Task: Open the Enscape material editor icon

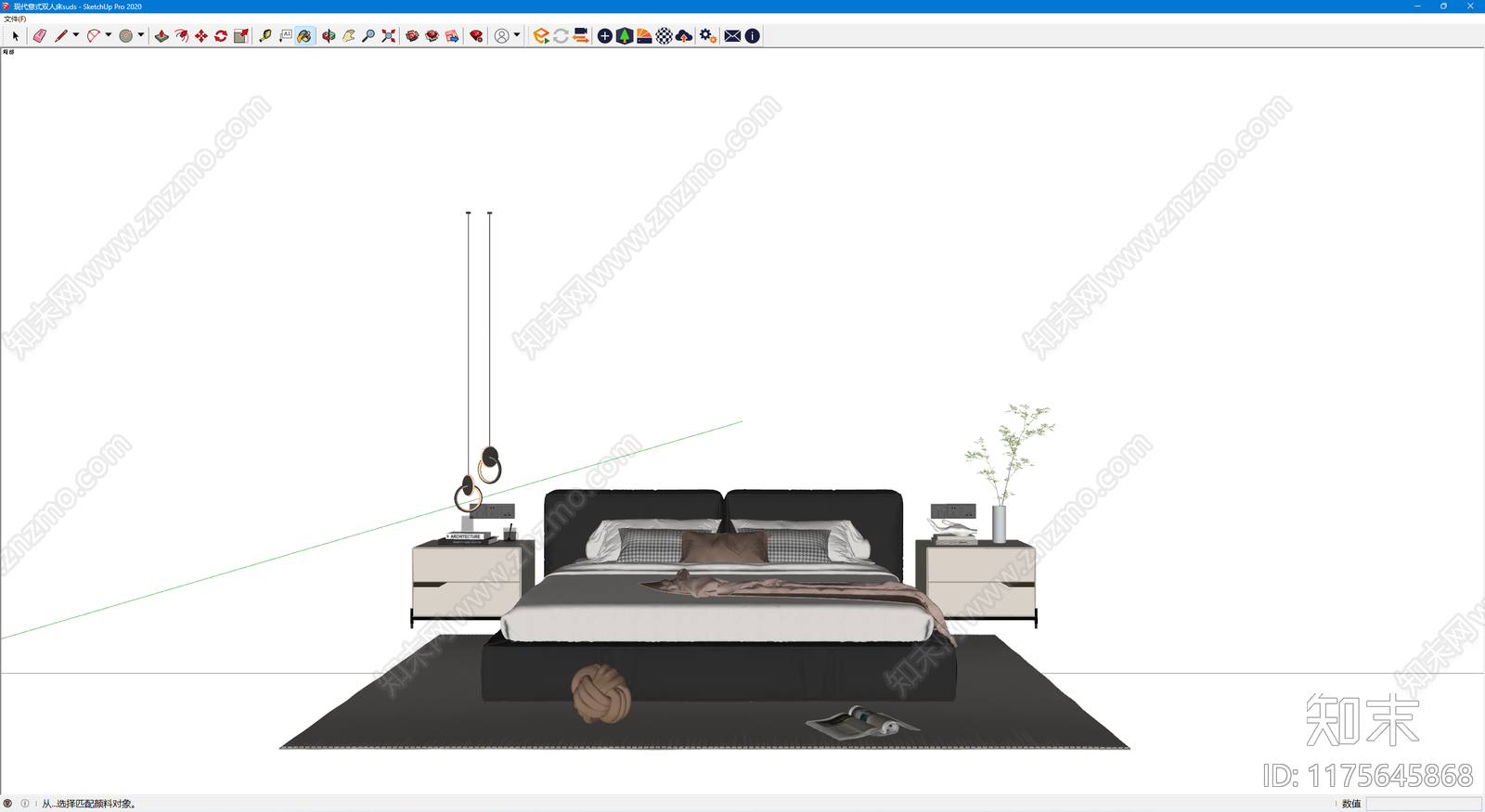Action: pyautogui.click(x=644, y=36)
